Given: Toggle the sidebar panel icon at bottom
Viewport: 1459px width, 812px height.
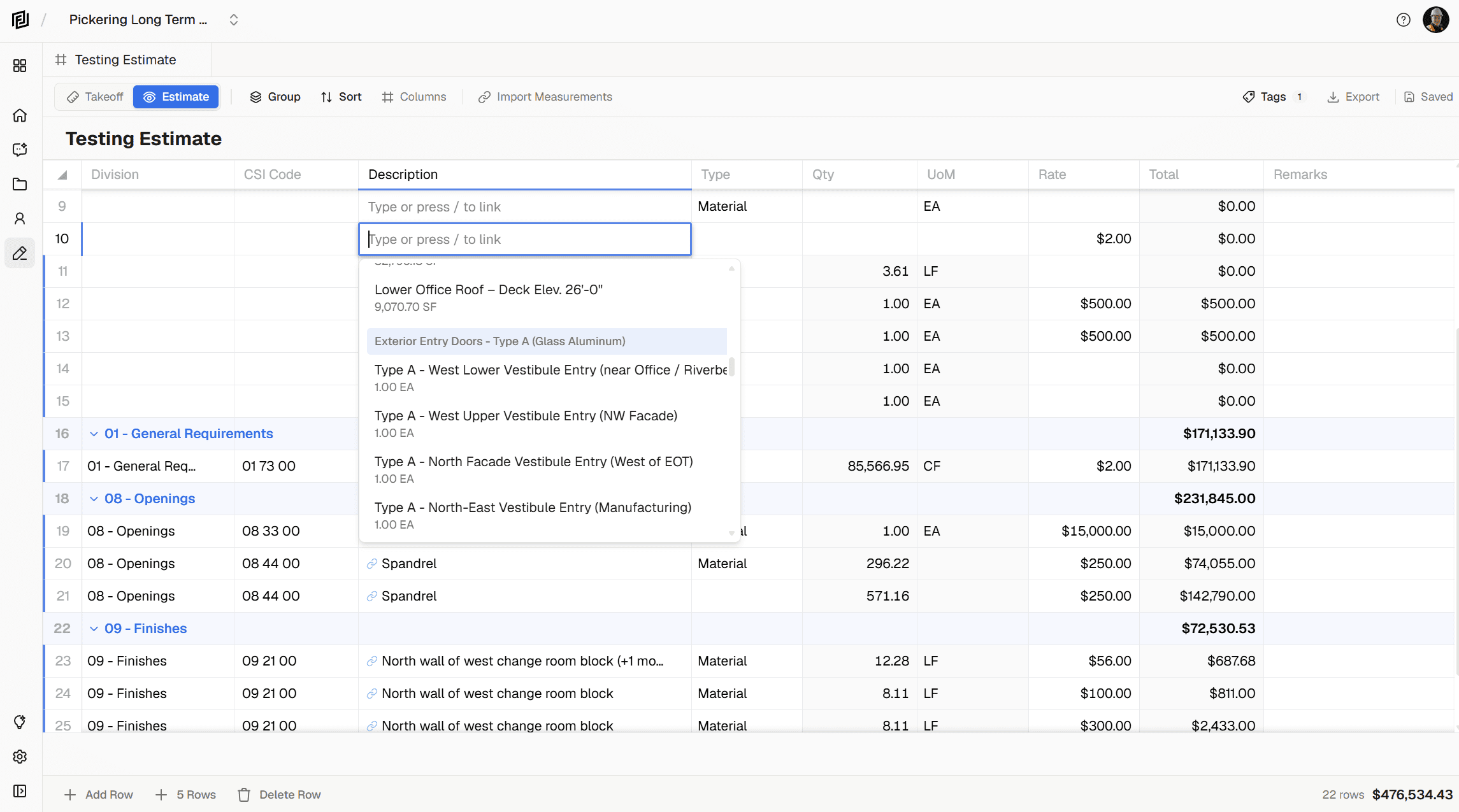Looking at the screenshot, I should (x=20, y=791).
